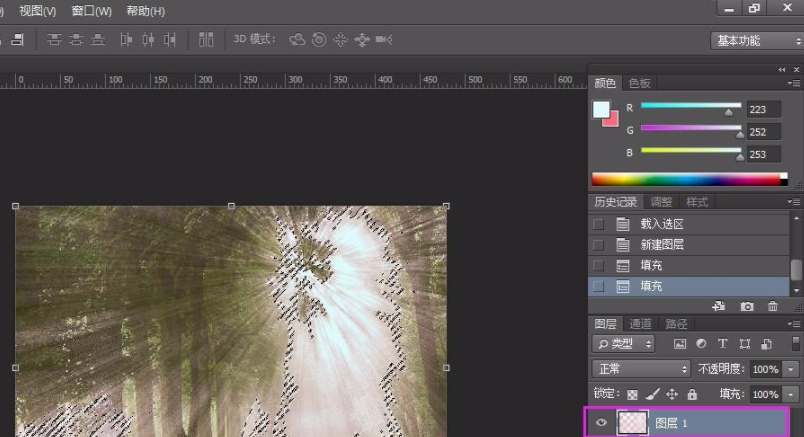Switch to the 通道 channels tab

click(x=640, y=324)
